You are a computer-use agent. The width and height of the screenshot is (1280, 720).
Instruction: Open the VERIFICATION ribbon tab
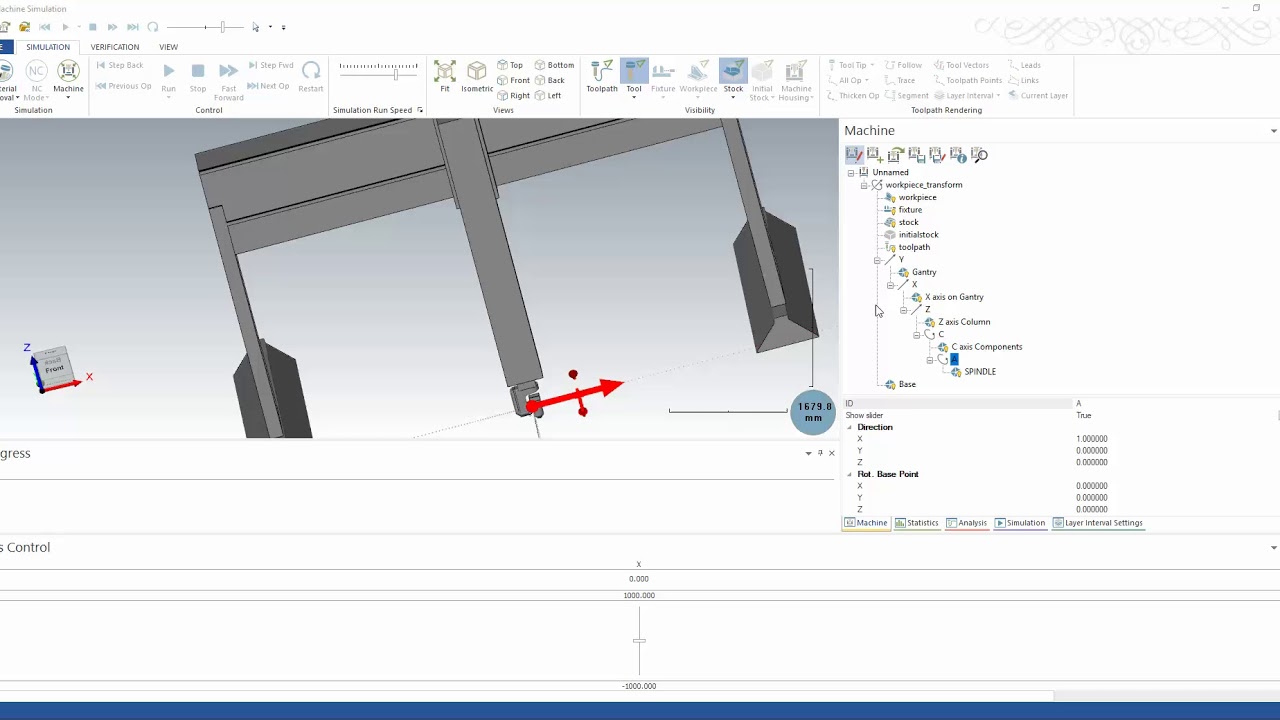[x=115, y=47]
